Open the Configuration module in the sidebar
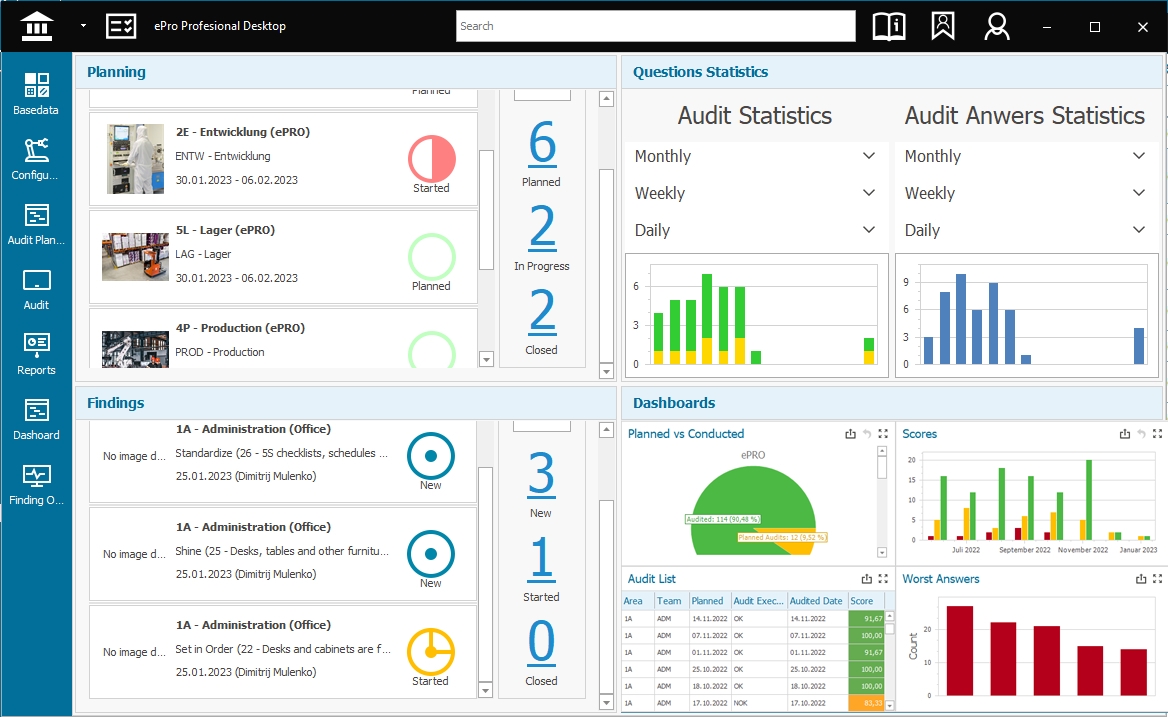This screenshot has width=1168, height=717. [36, 158]
